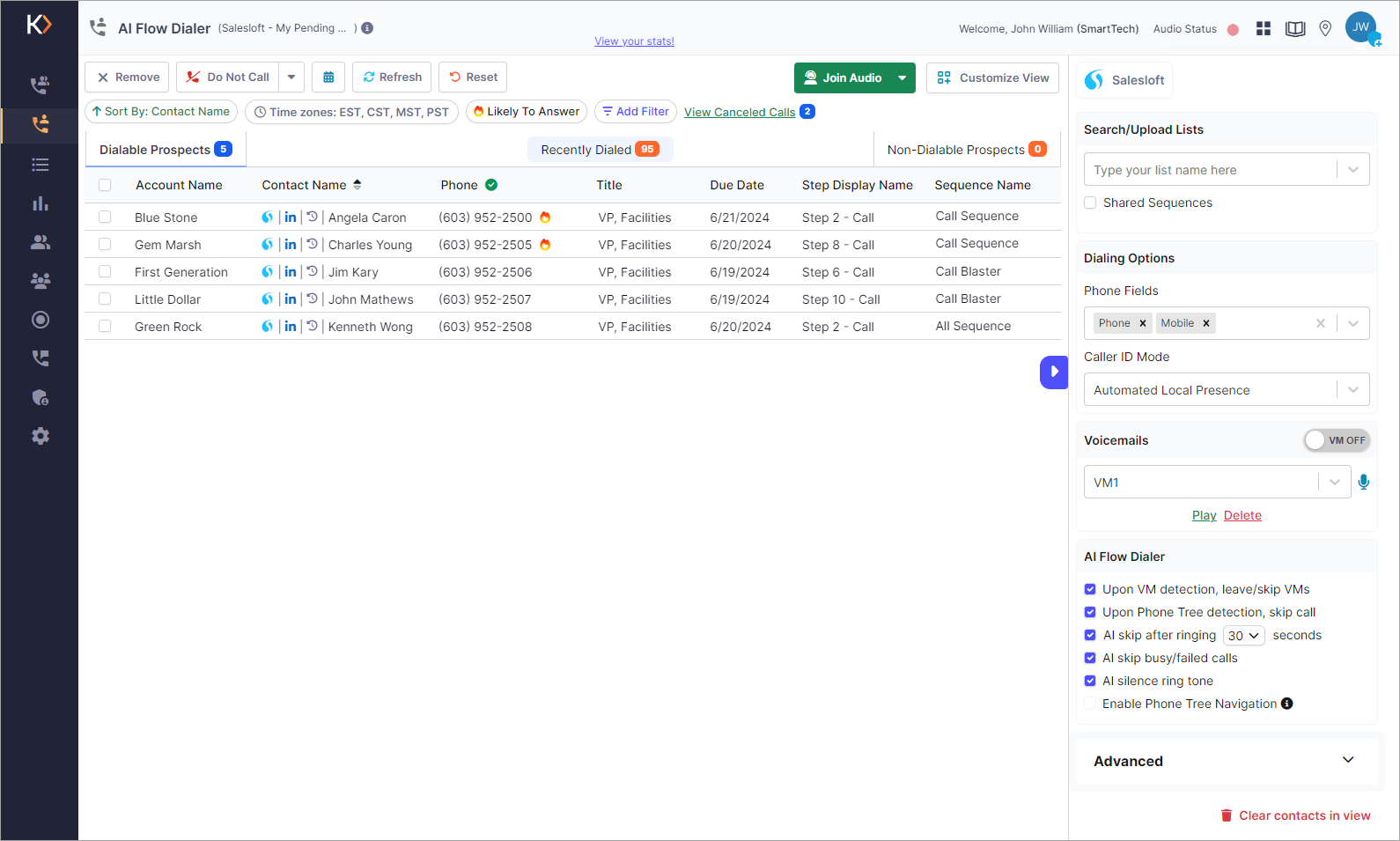Open the active power dialer sidebar item

coord(40,124)
